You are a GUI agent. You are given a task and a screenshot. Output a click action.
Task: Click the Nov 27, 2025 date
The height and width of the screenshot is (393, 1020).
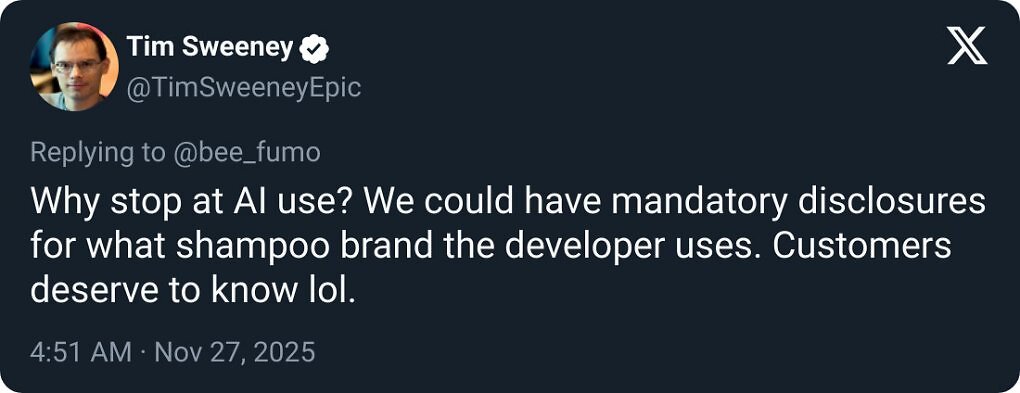click(235, 353)
